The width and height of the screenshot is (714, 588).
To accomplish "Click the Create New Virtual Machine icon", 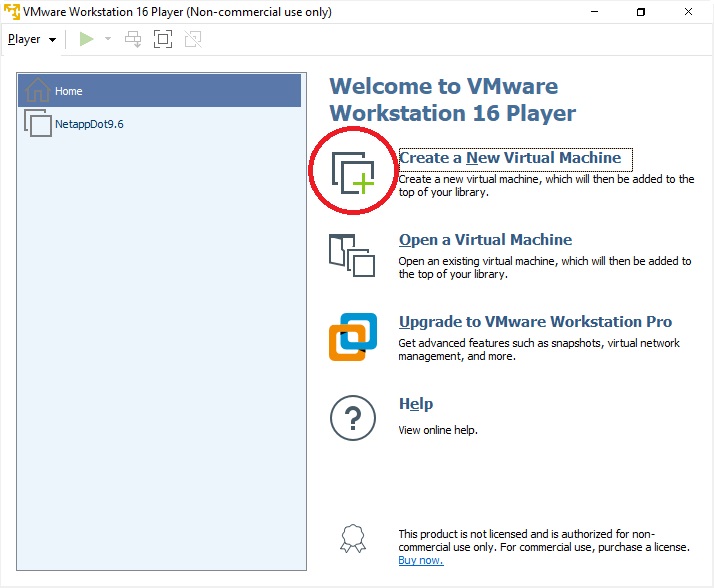I will point(353,173).
